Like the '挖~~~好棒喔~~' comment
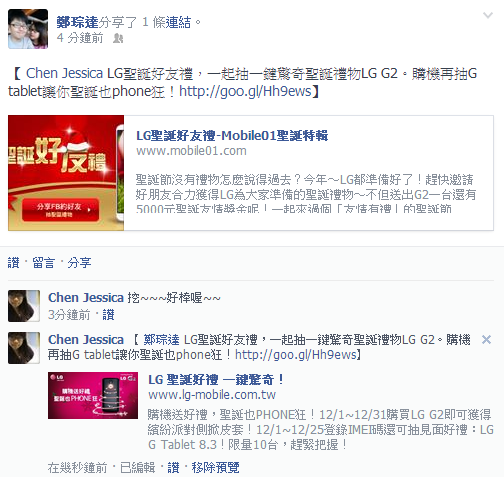Image resolution: width=504 pixels, height=477 pixels. click(x=108, y=315)
